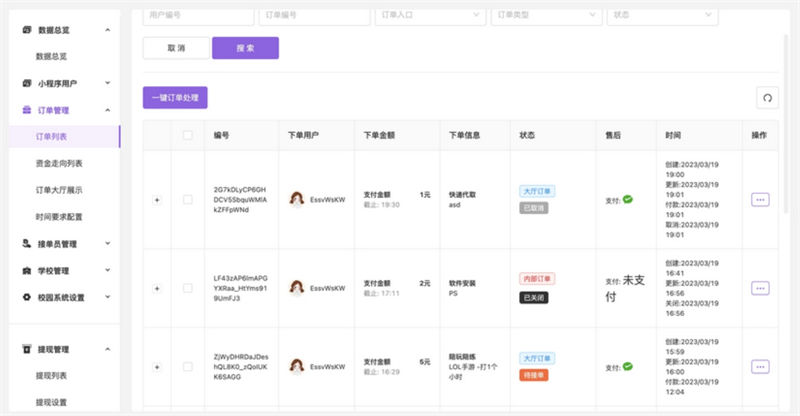This screenshot has height=416, width=800.
Task: Open the 订单类型 dropdown filter
Action: pos(546,15)
